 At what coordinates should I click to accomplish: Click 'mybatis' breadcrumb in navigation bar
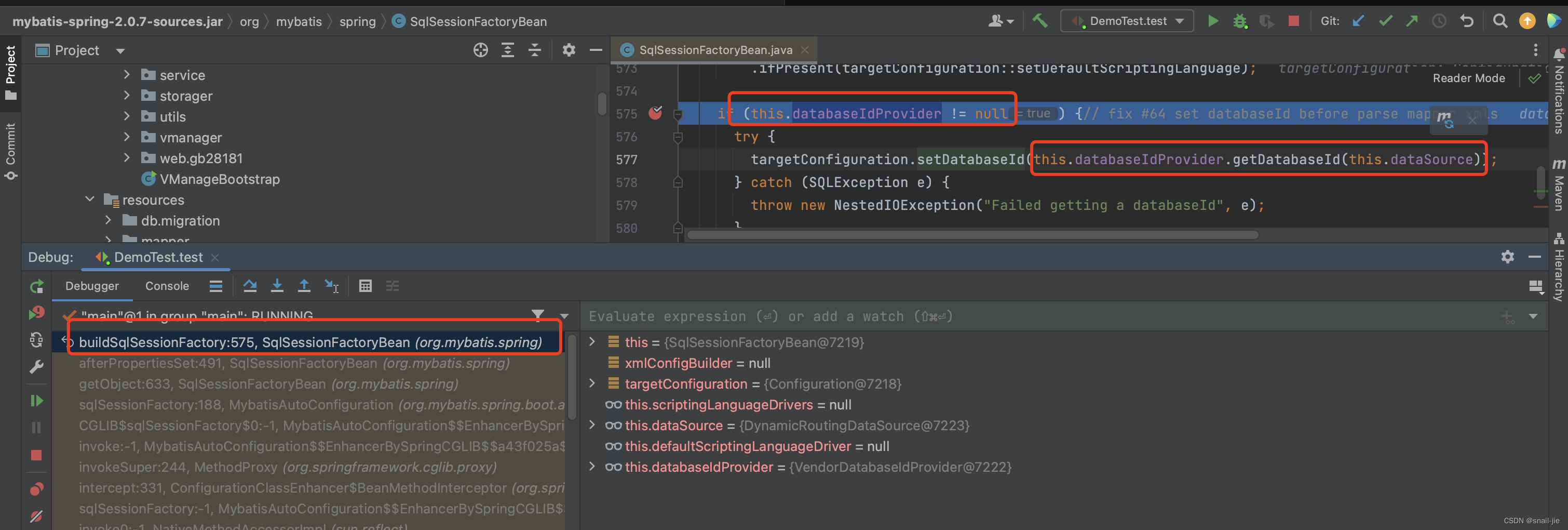299,21
